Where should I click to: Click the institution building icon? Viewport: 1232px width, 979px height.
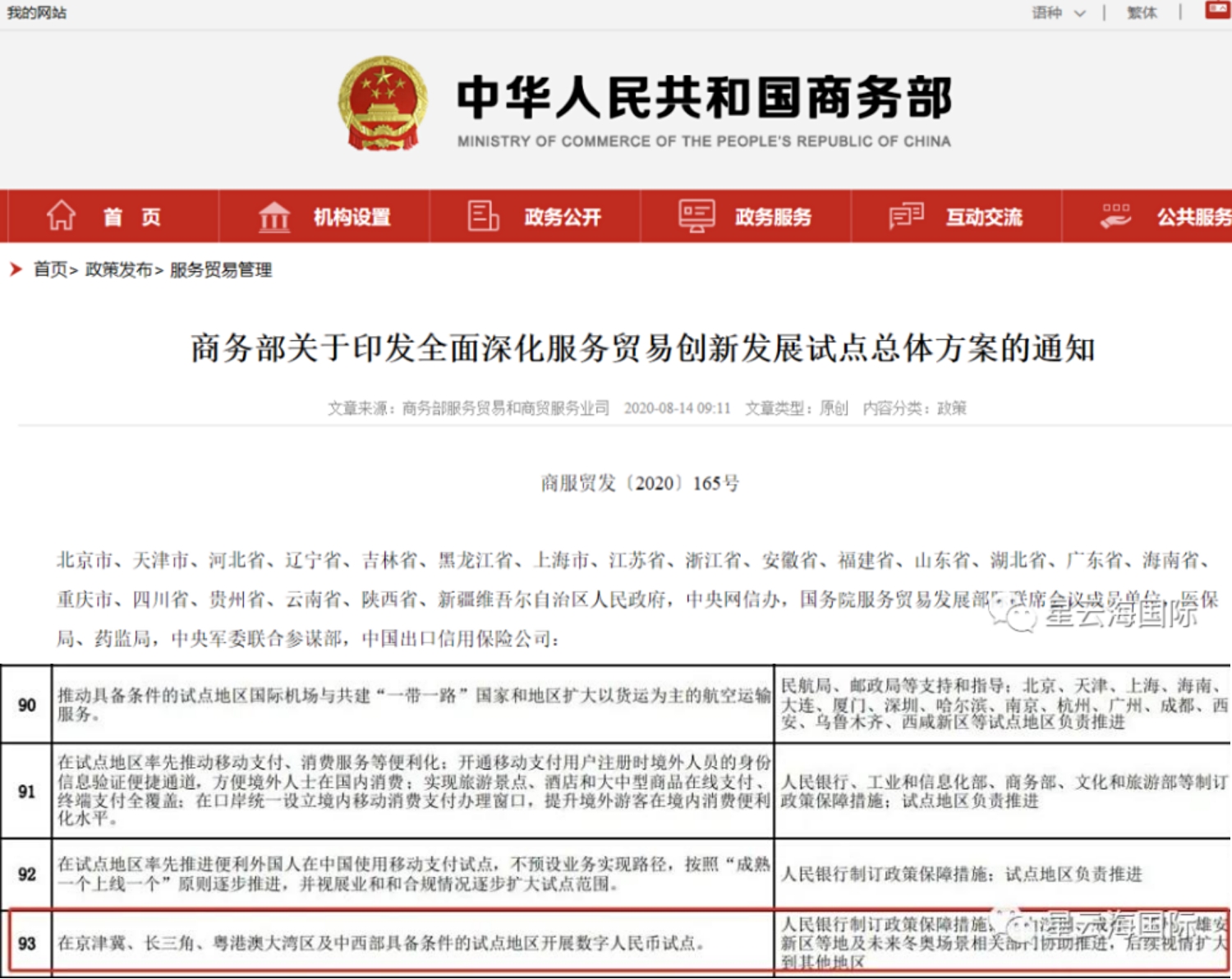pyautogui.click(x=274, y=217)
